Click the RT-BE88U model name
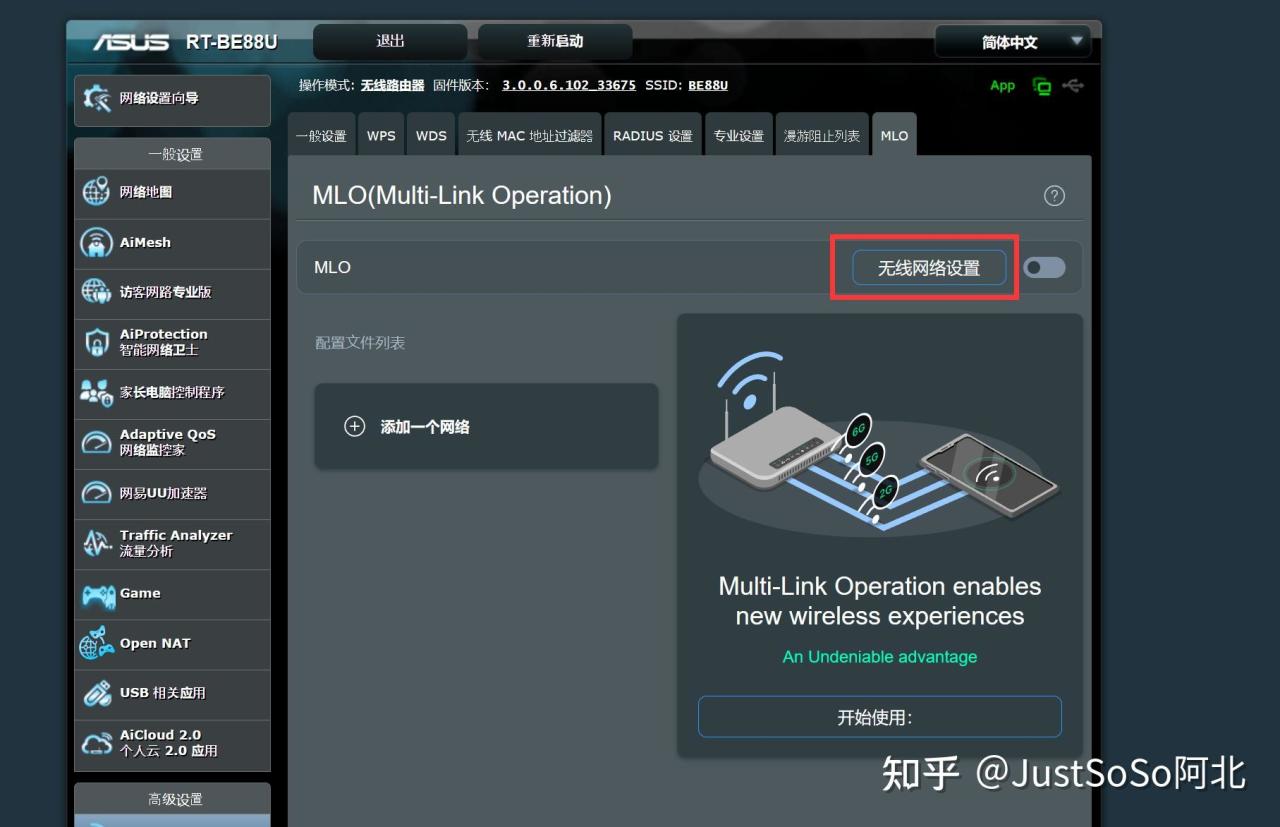1280x827 pixels. (x=231, y=43)
